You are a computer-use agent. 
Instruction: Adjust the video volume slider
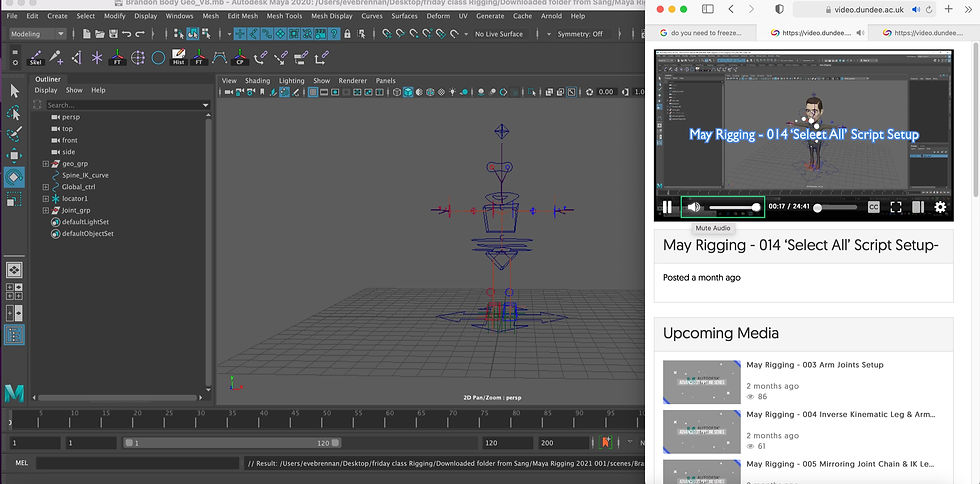[734, 207]
